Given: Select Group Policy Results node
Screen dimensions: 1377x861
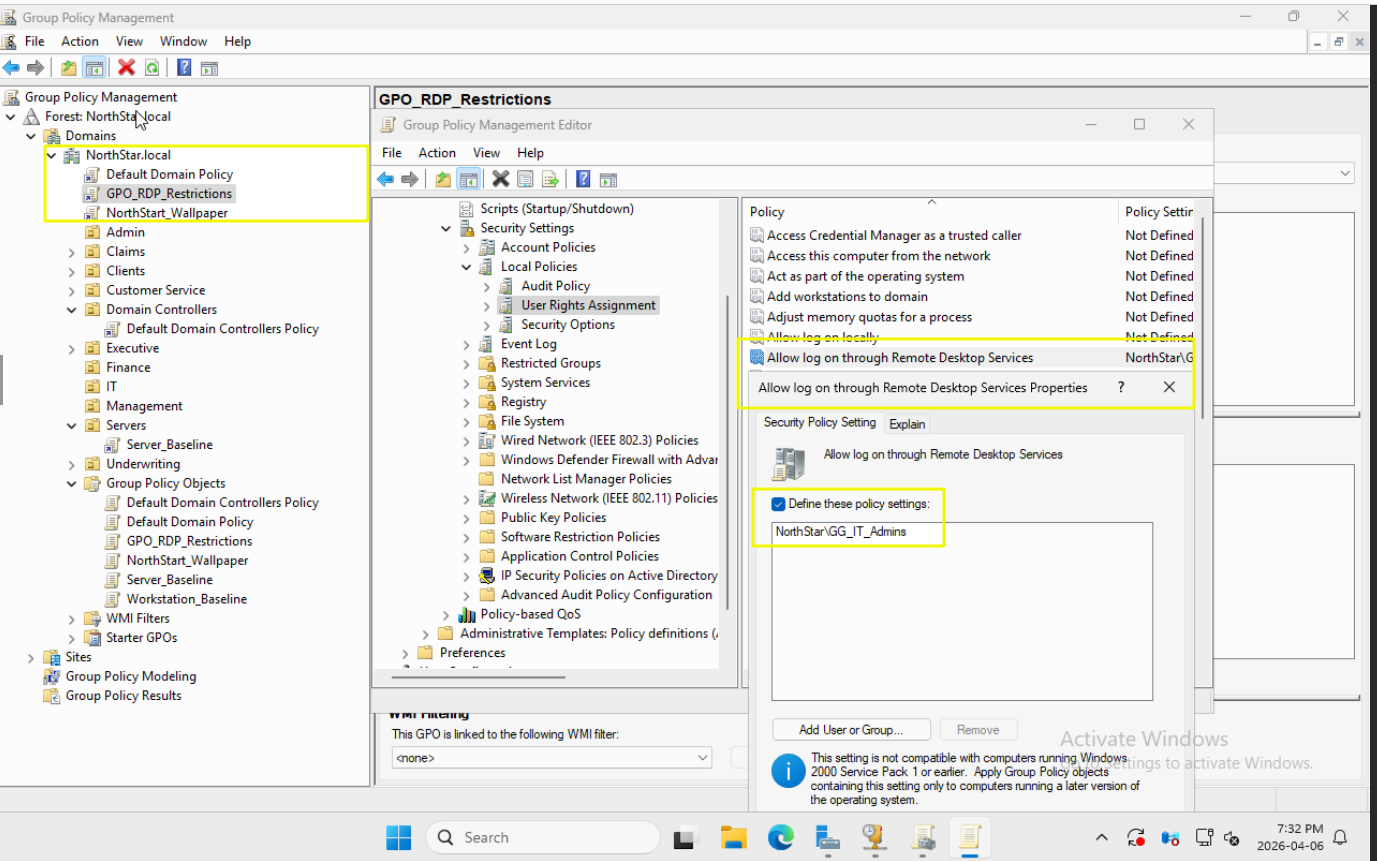Looking at the screenshot, I should (x=123, y=695).
